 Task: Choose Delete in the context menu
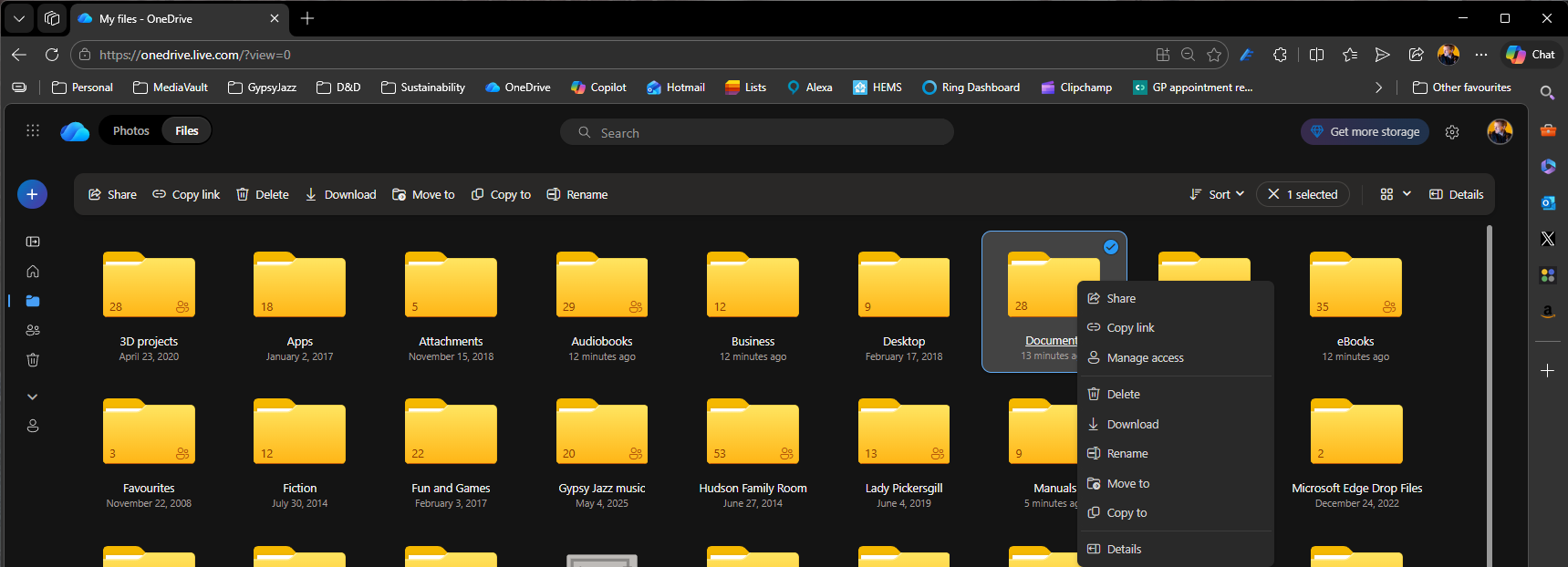point(1175,394)
